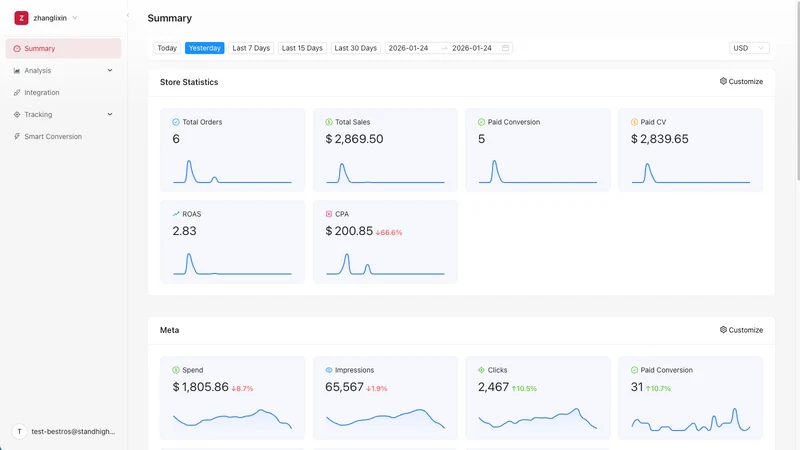
Task: Open Analysis in the sidebar
Action: 64,70
